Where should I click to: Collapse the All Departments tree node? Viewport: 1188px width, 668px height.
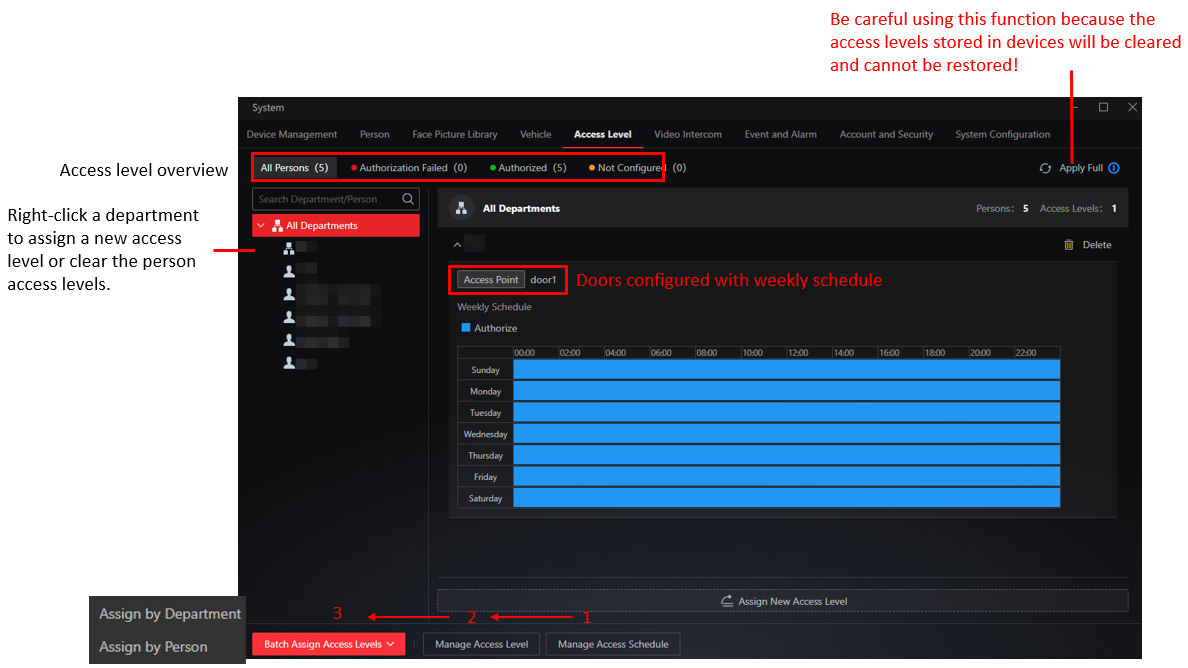[261, 226]
